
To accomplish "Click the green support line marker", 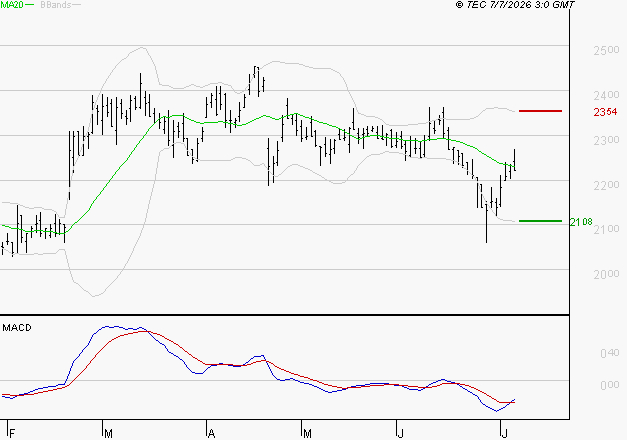I will point(540,221).
